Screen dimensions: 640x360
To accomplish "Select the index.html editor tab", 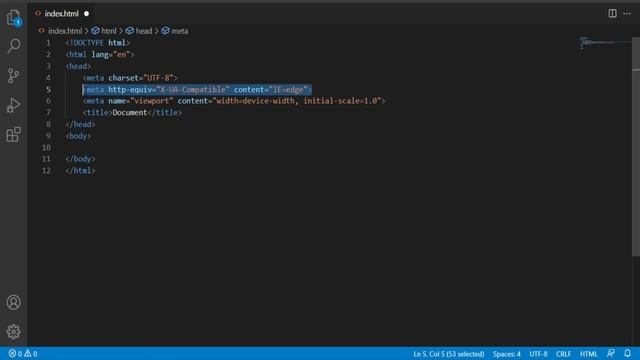I will click(61, 13).
